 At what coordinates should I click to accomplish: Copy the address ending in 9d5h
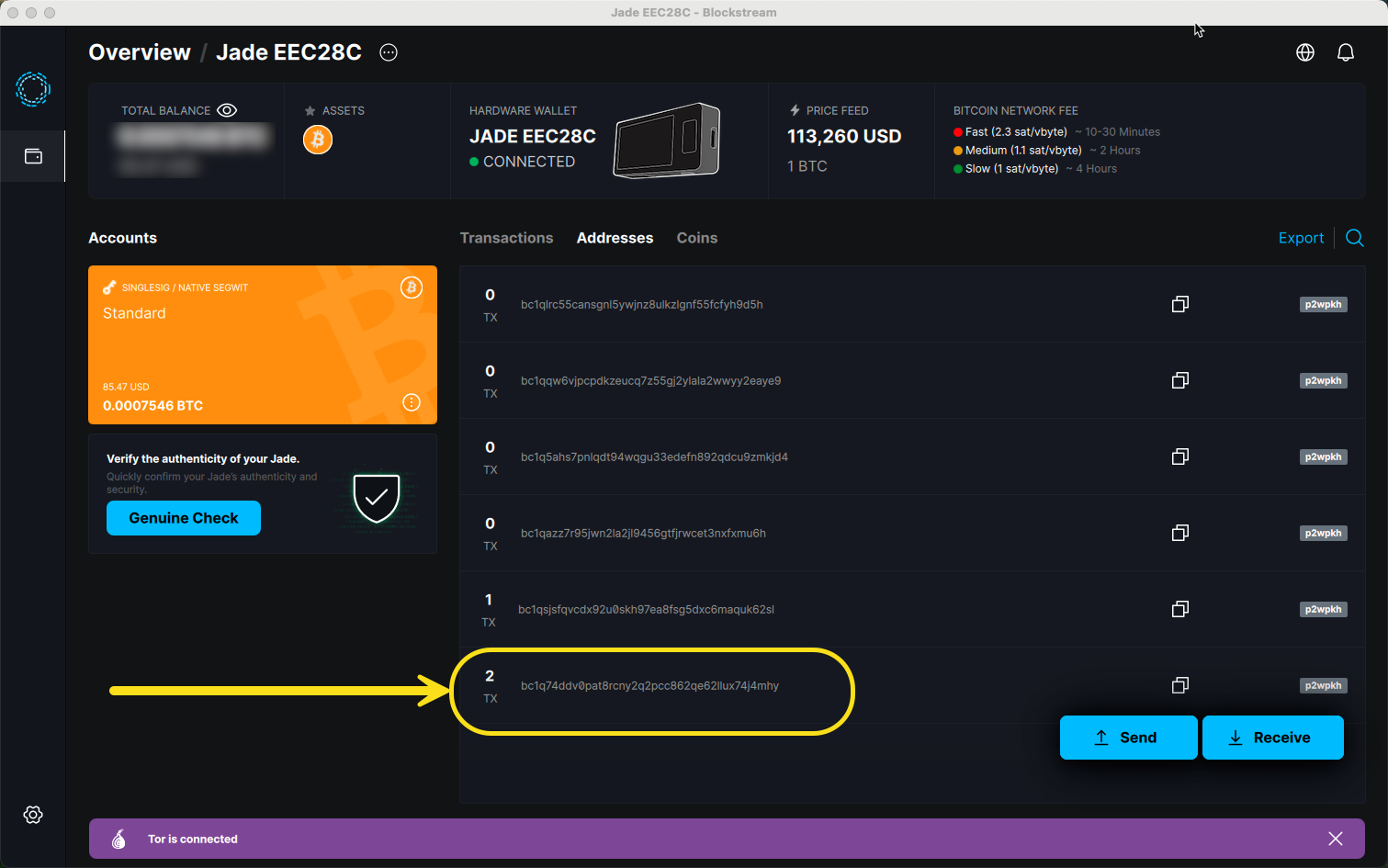coord(1180,304)
